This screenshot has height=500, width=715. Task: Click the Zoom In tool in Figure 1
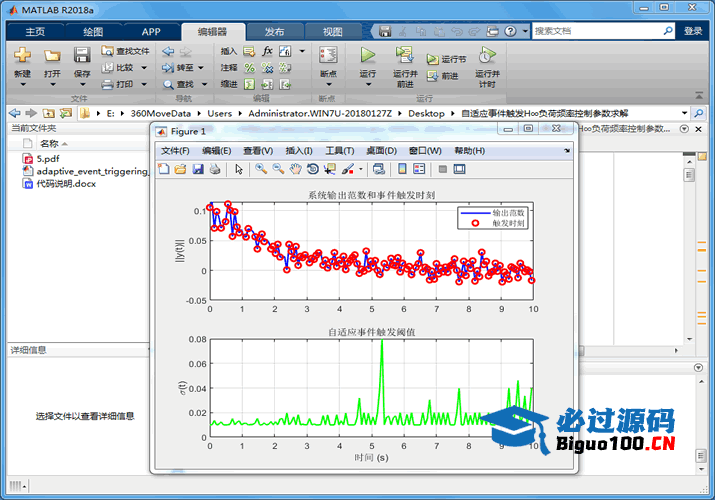tap(261, 169)
